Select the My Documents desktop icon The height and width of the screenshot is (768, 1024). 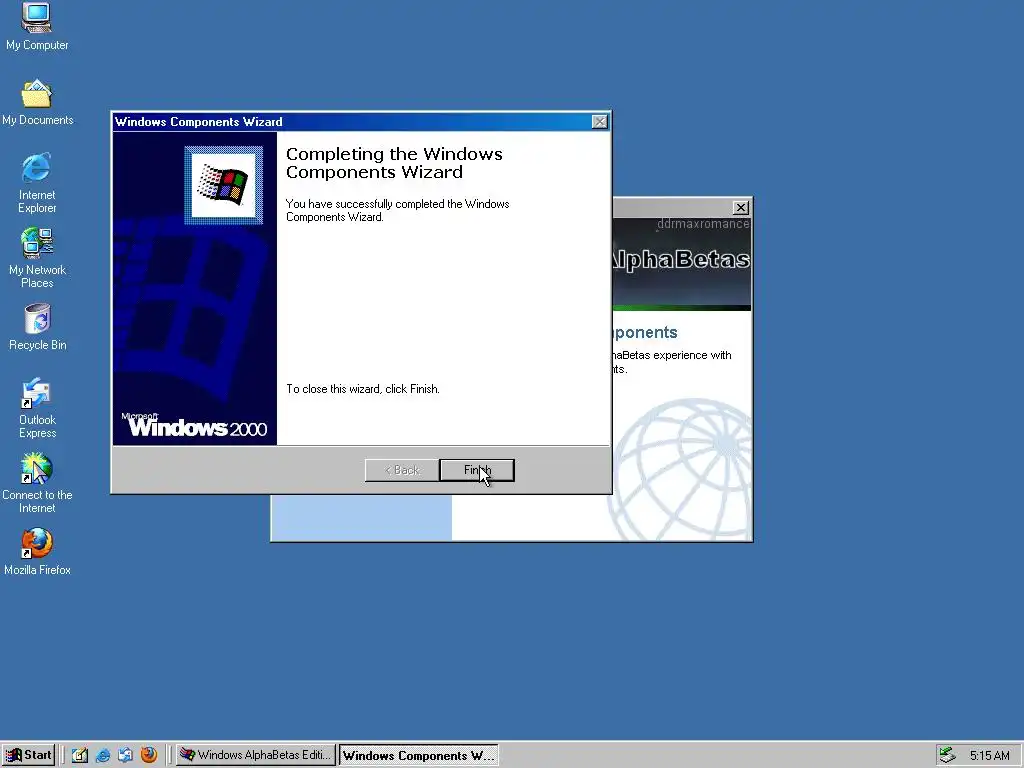click(x=37, y=102)
